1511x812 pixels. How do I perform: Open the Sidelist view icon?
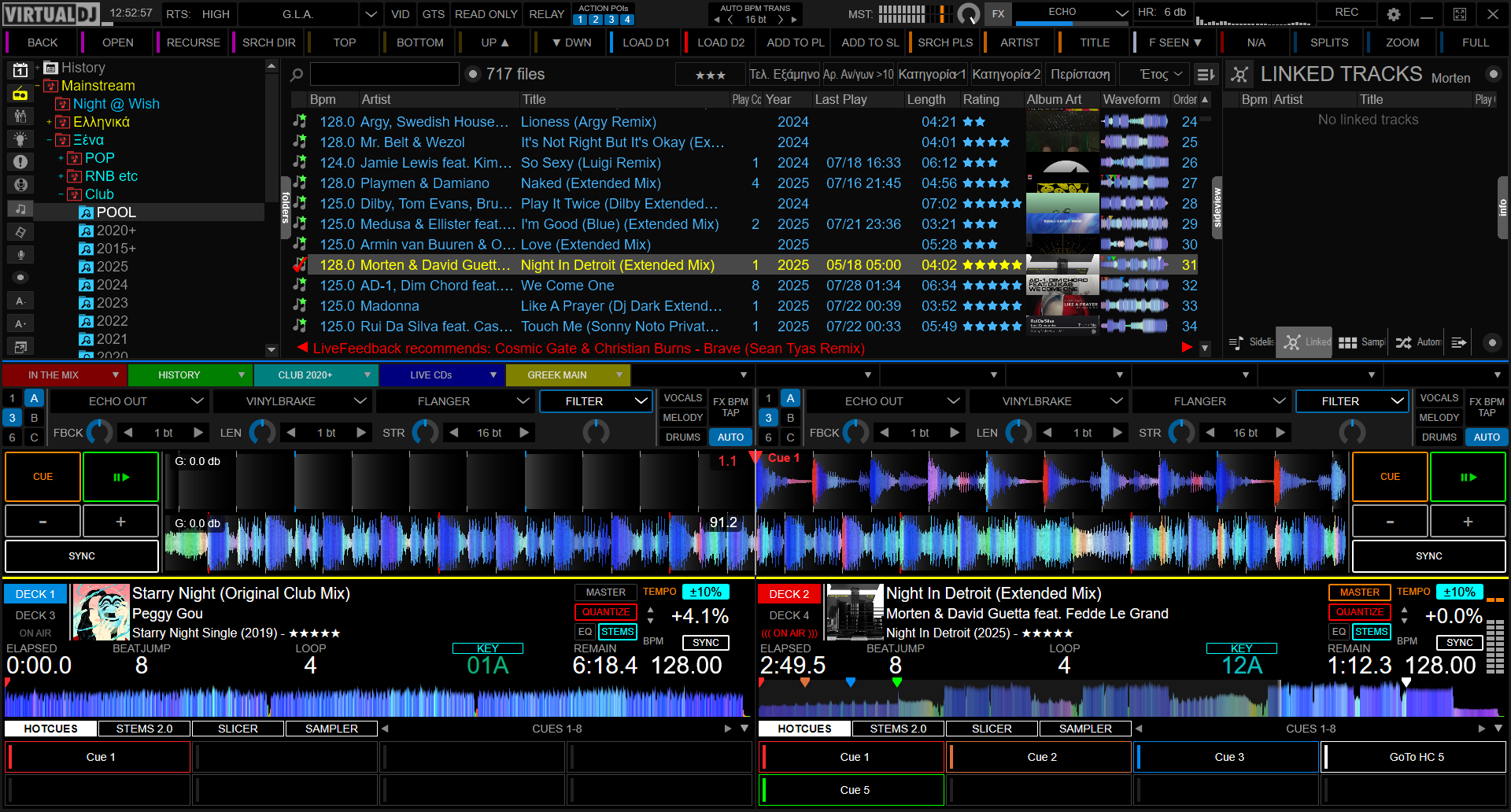(x=1236, y=342)
